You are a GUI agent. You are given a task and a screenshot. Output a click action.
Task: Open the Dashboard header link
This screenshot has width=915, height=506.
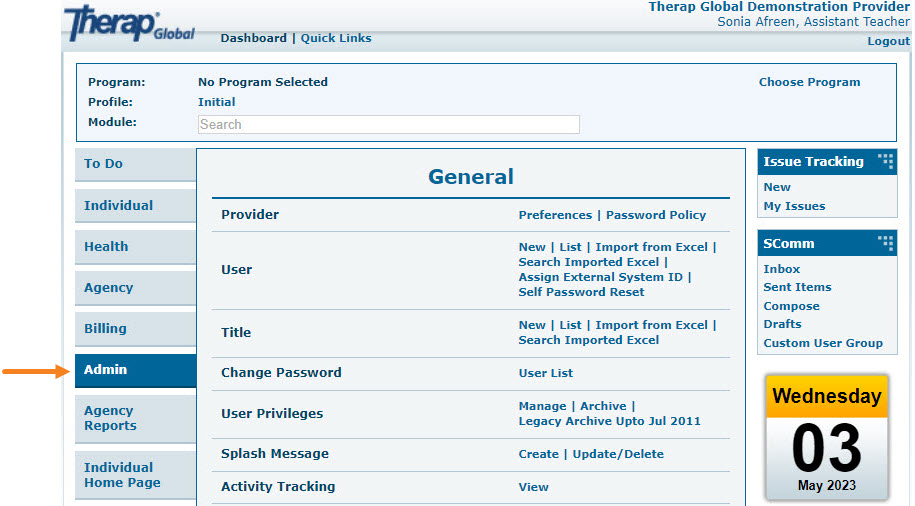point(253,38)
